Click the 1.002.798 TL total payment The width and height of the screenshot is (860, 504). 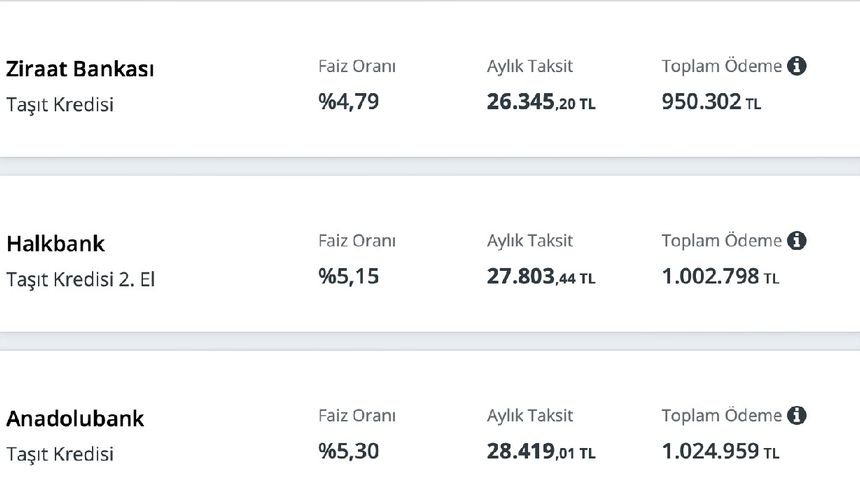pyautogui.click(x=720, y=277)
